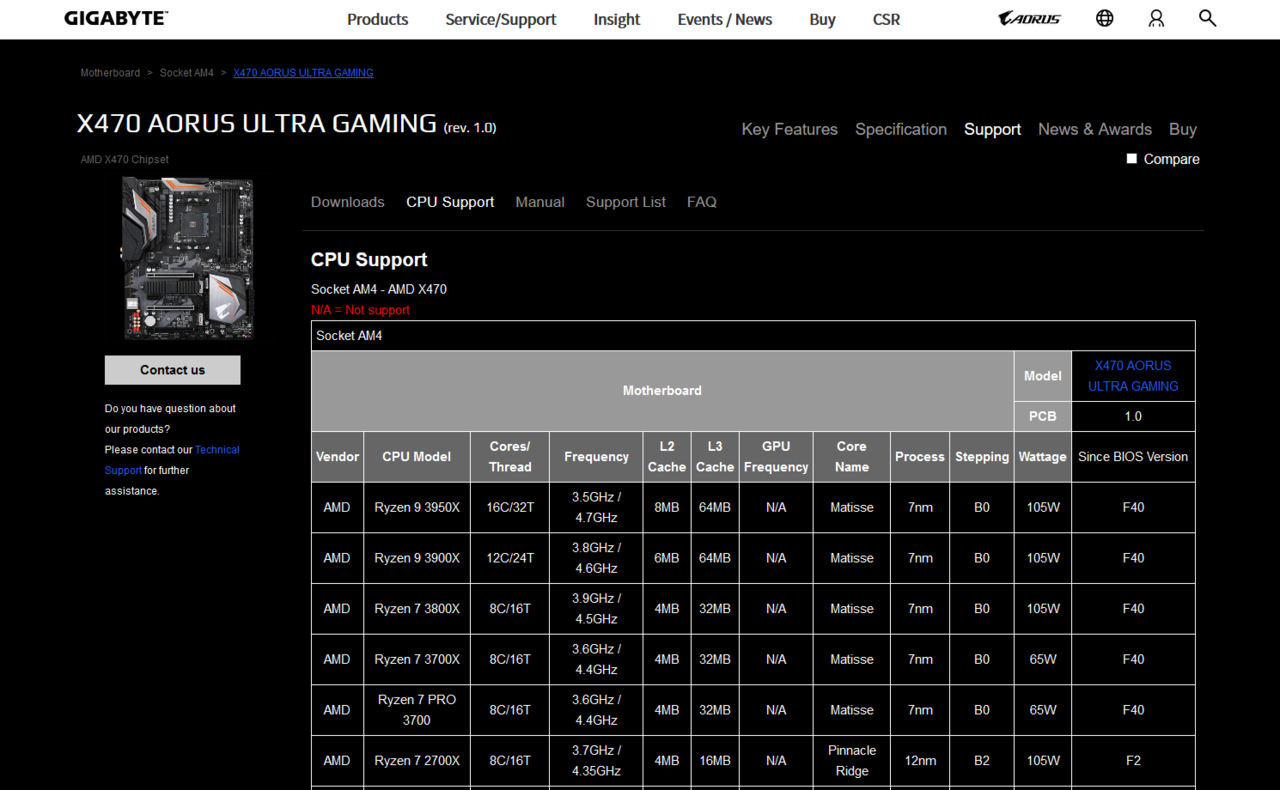
Task: Open X470 AORUS ULTRA GAMING model link in table
Action: tap(1133, 376)
